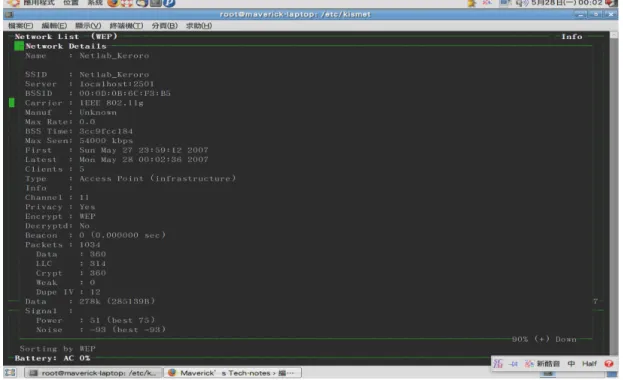Switch to the Maverick's Tech-notes Firefox taskbar button

pos(233,373)
